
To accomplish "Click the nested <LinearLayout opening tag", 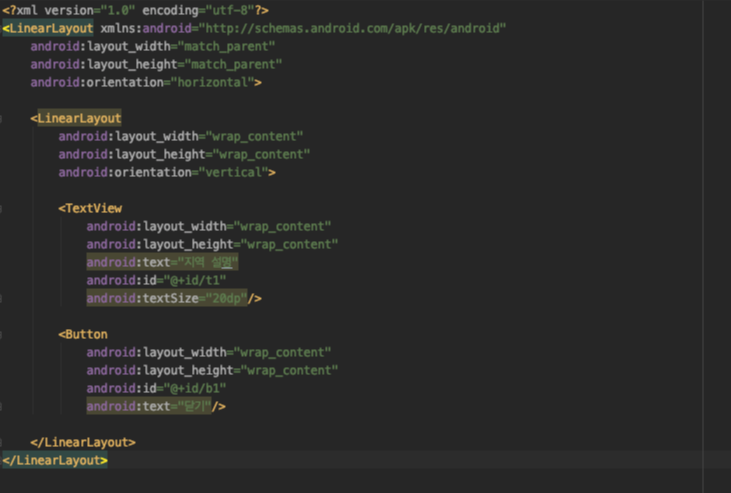I will click(76, 118).
